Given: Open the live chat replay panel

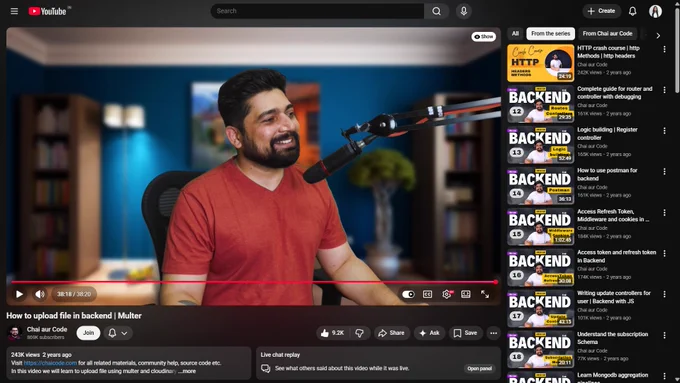Looking at the screenshot, I should point(479,368).
